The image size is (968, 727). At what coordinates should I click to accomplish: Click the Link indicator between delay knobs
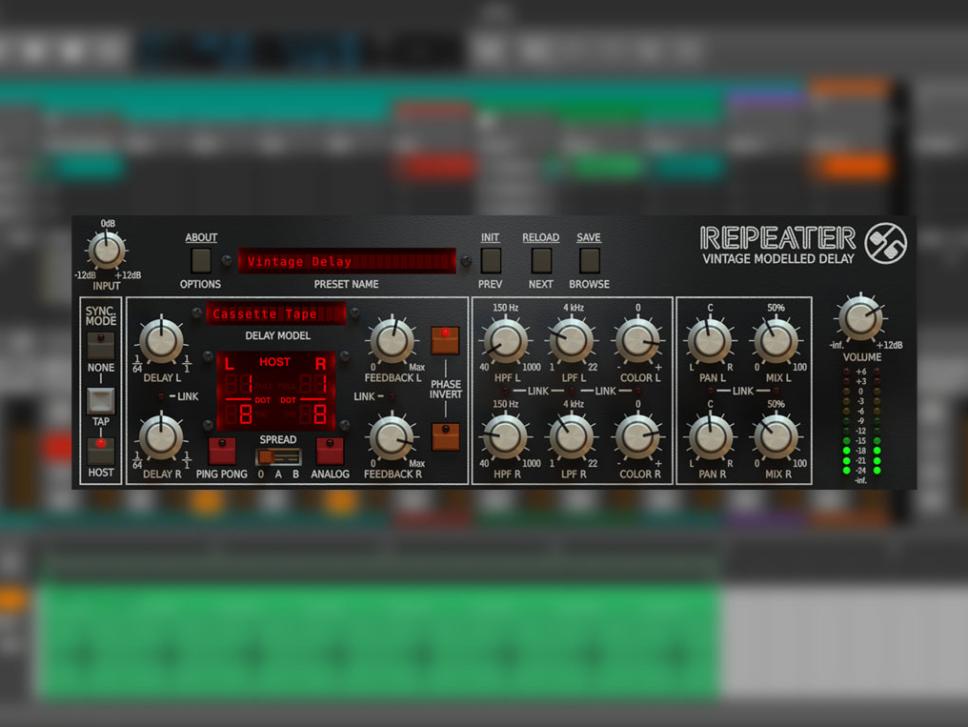tap(159, 397)
